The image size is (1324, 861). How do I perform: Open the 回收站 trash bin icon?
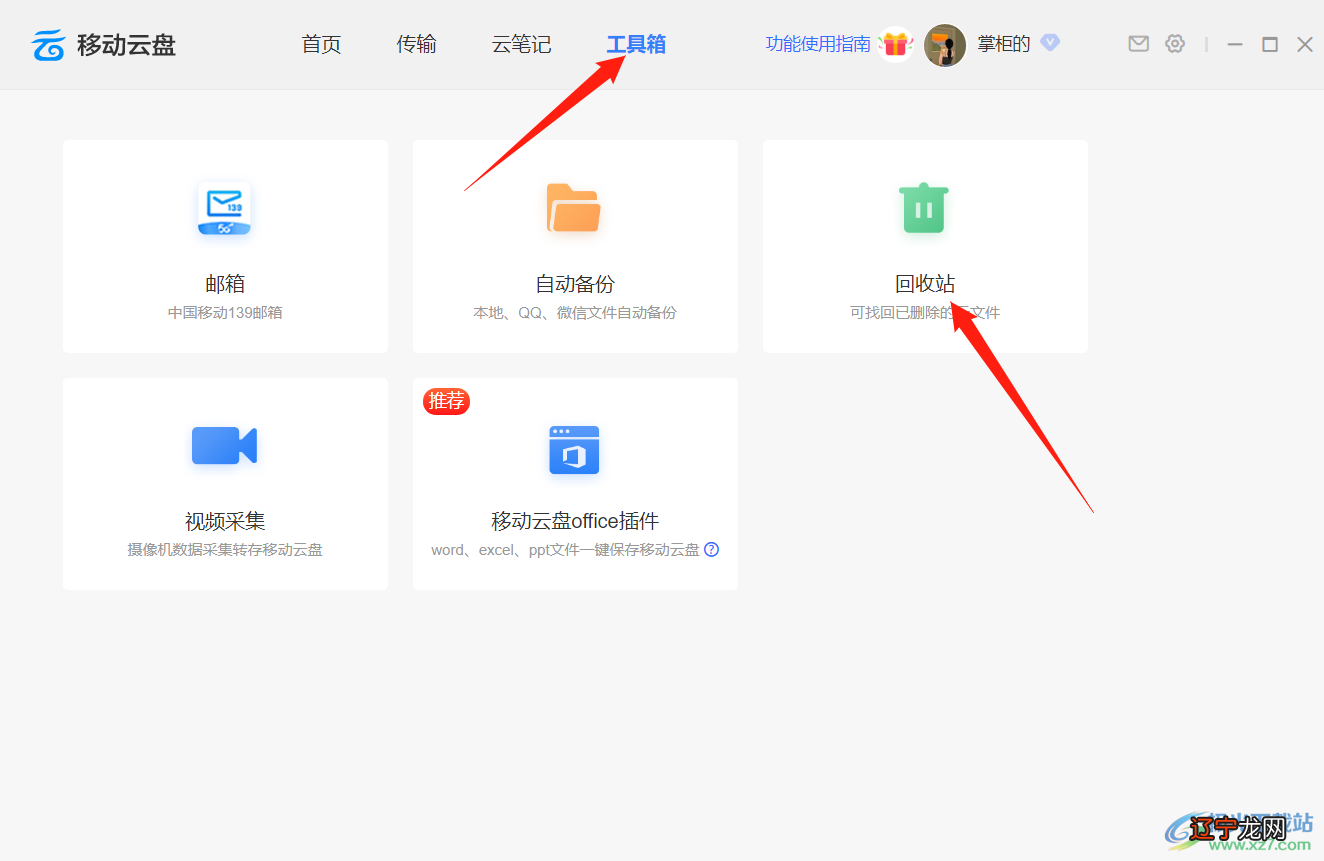(923, 208)
